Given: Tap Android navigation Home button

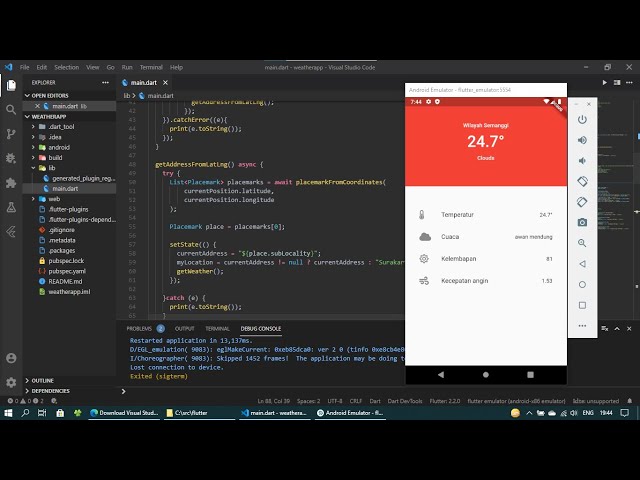Looking at the screenshot, I should pos(486,375).
